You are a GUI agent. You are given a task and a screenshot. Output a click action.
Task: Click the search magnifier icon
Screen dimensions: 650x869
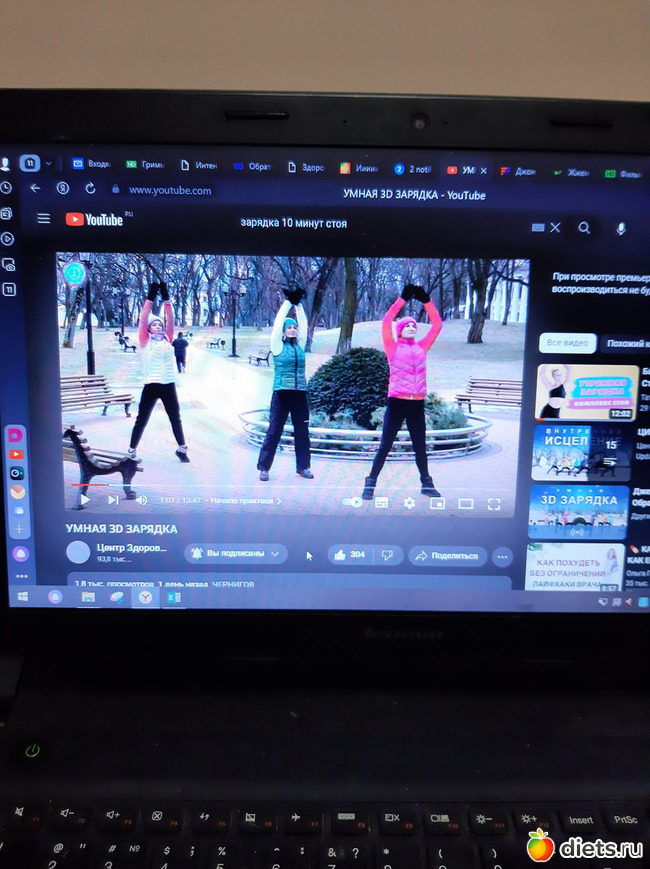(584, 228)
